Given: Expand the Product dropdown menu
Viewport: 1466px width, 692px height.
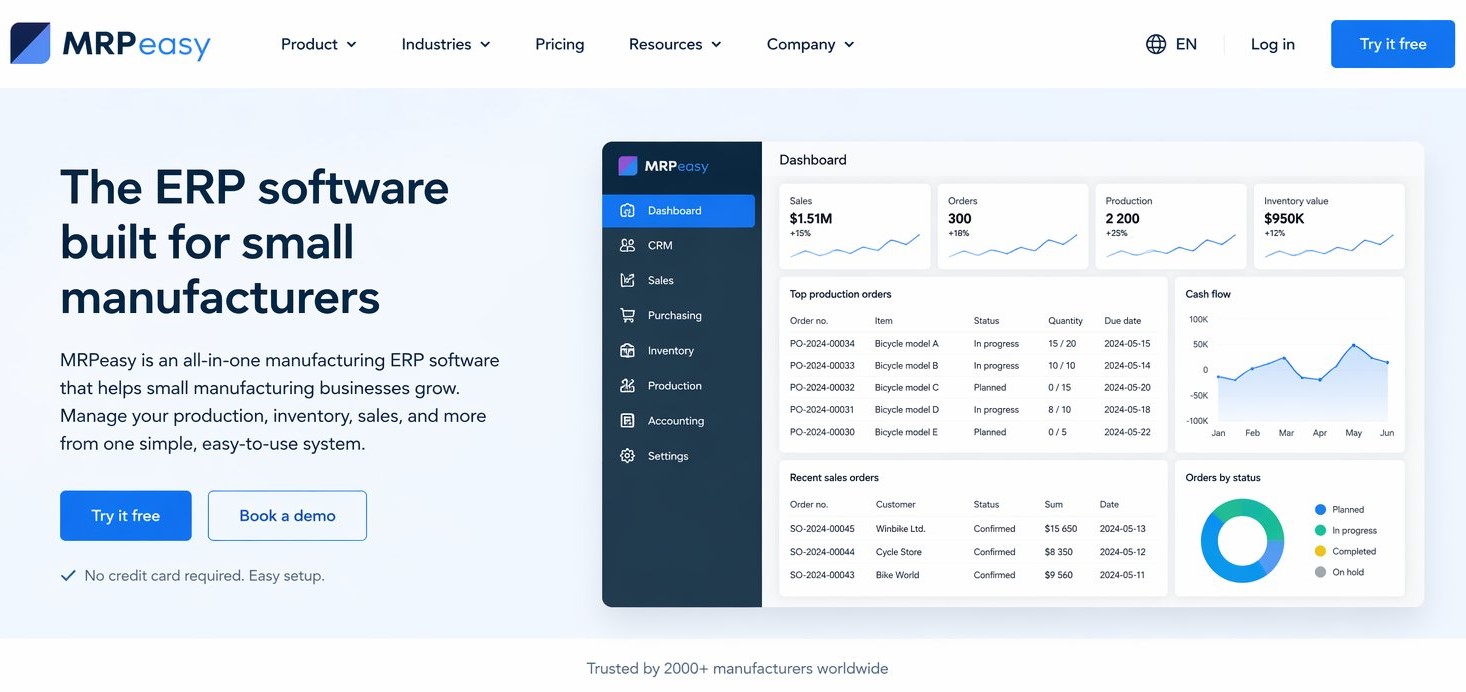Looking at the screenshot, I should (x=318, y=44).
